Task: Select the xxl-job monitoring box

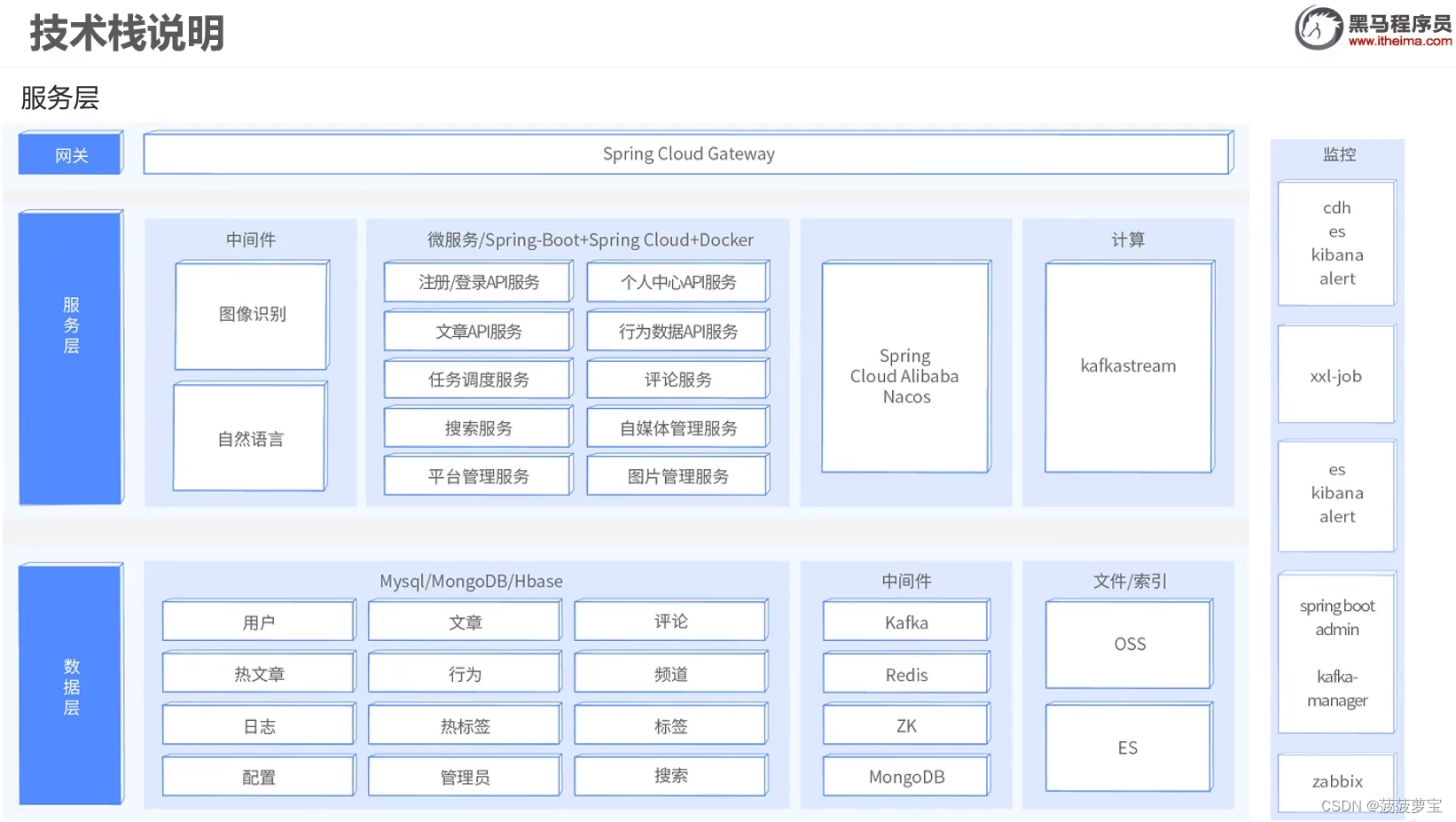Action: (1336, 374)
